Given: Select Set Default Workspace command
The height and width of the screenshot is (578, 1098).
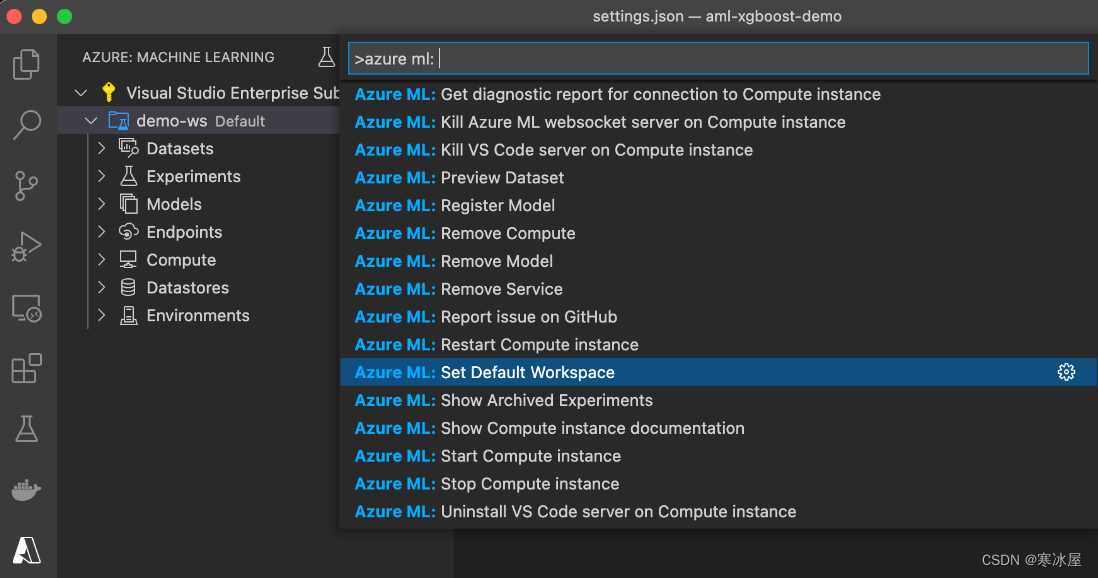Looking at the screenshot, I should click(527, 373).
